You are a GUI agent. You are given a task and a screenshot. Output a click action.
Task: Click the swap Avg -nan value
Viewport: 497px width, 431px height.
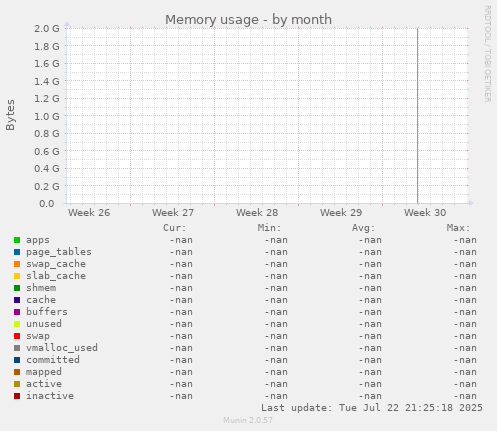370,336
